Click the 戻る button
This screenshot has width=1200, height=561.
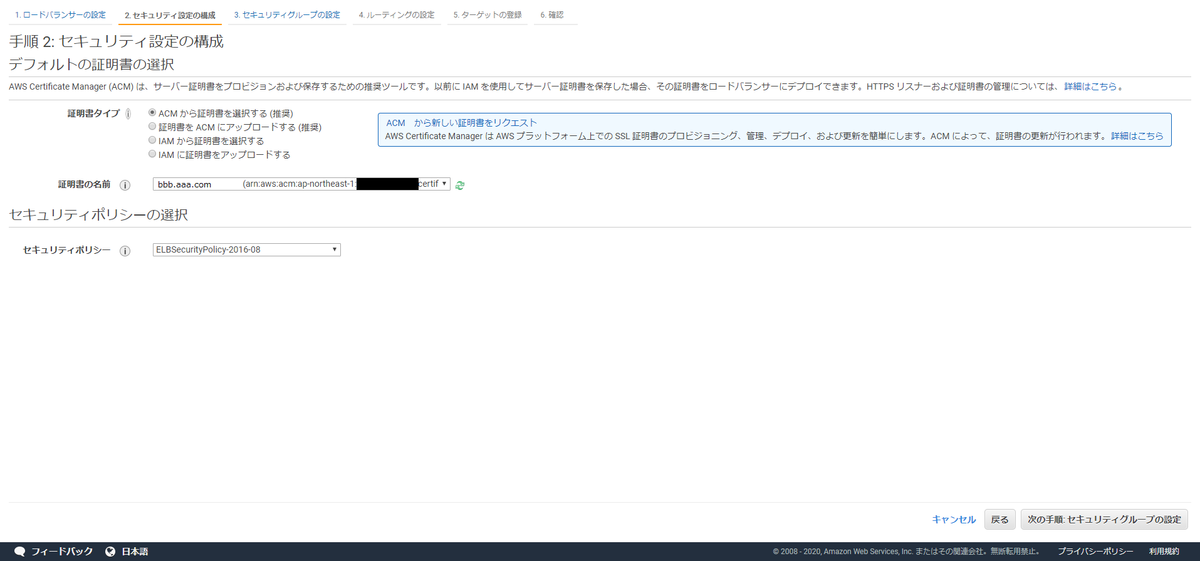pyautogui.click(x=999, y=520)
